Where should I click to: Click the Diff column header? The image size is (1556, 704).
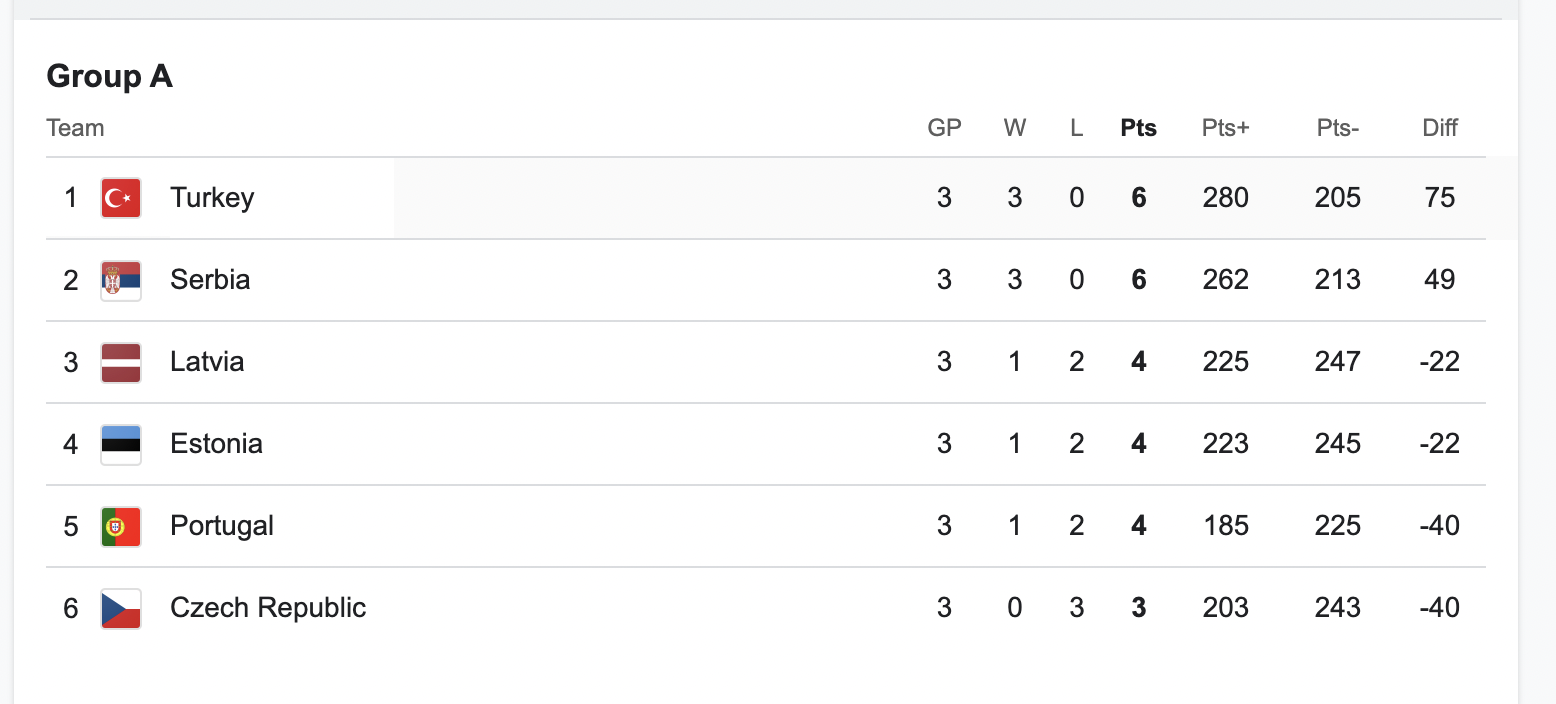pos(1440,128)
